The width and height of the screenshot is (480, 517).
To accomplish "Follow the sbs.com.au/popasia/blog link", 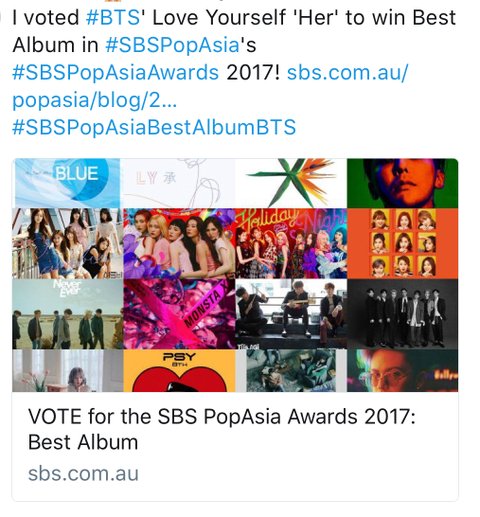I will (210, 86).
